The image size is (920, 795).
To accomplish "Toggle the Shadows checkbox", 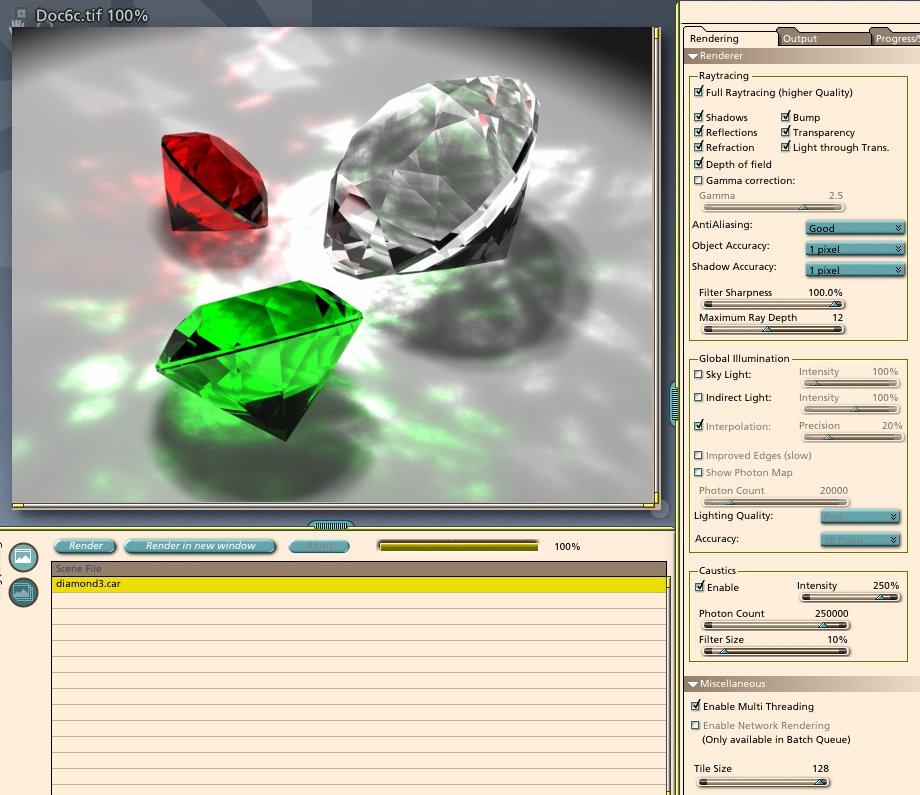I will [x=697, y=117].
